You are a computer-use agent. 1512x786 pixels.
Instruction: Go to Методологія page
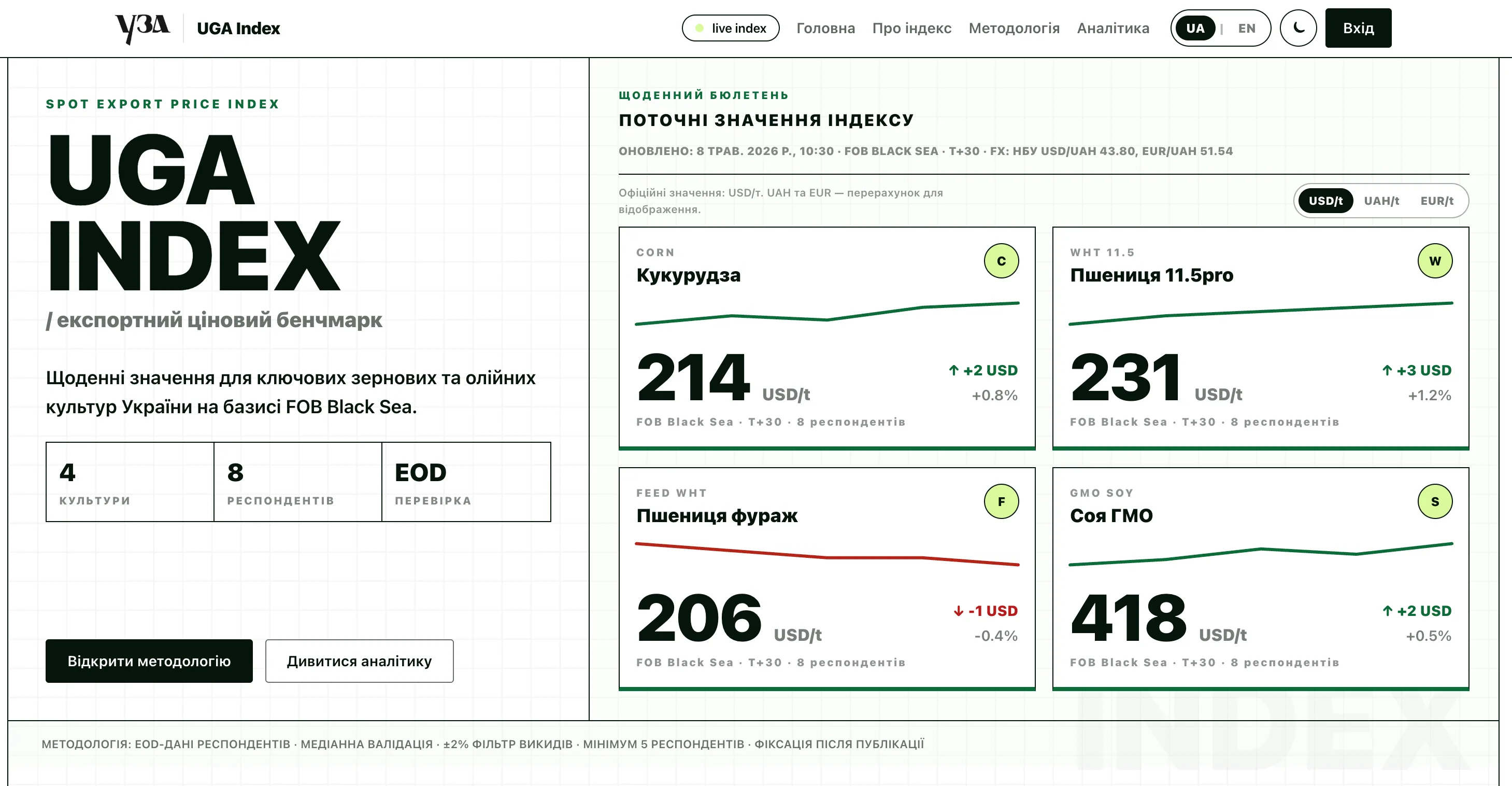click(x=1014, y=28)
